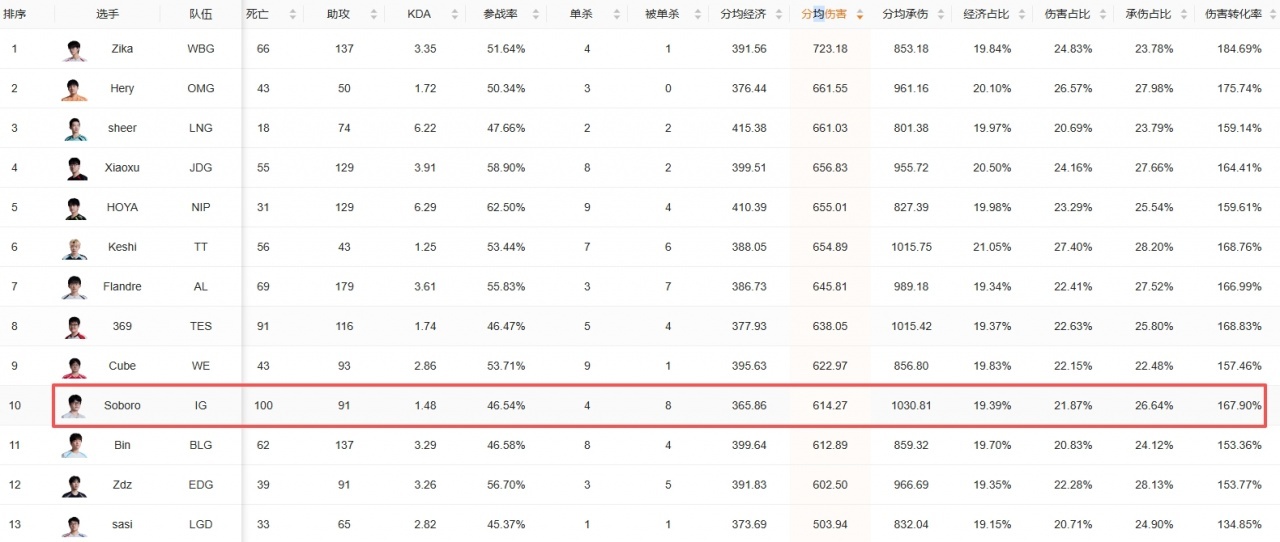
Task: Toggle the 承伤占比 sort arrows
Action: (1183, 15)
